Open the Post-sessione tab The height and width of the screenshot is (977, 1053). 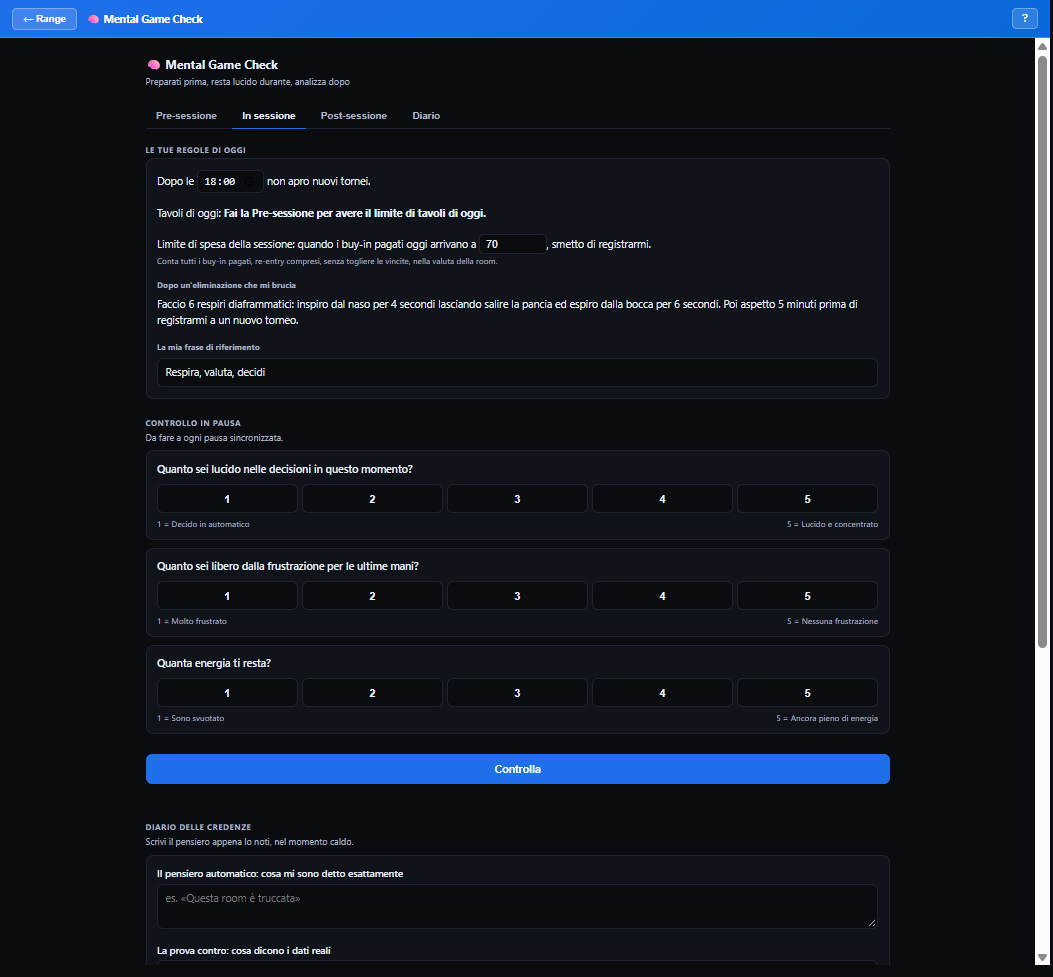coord(354,115)
